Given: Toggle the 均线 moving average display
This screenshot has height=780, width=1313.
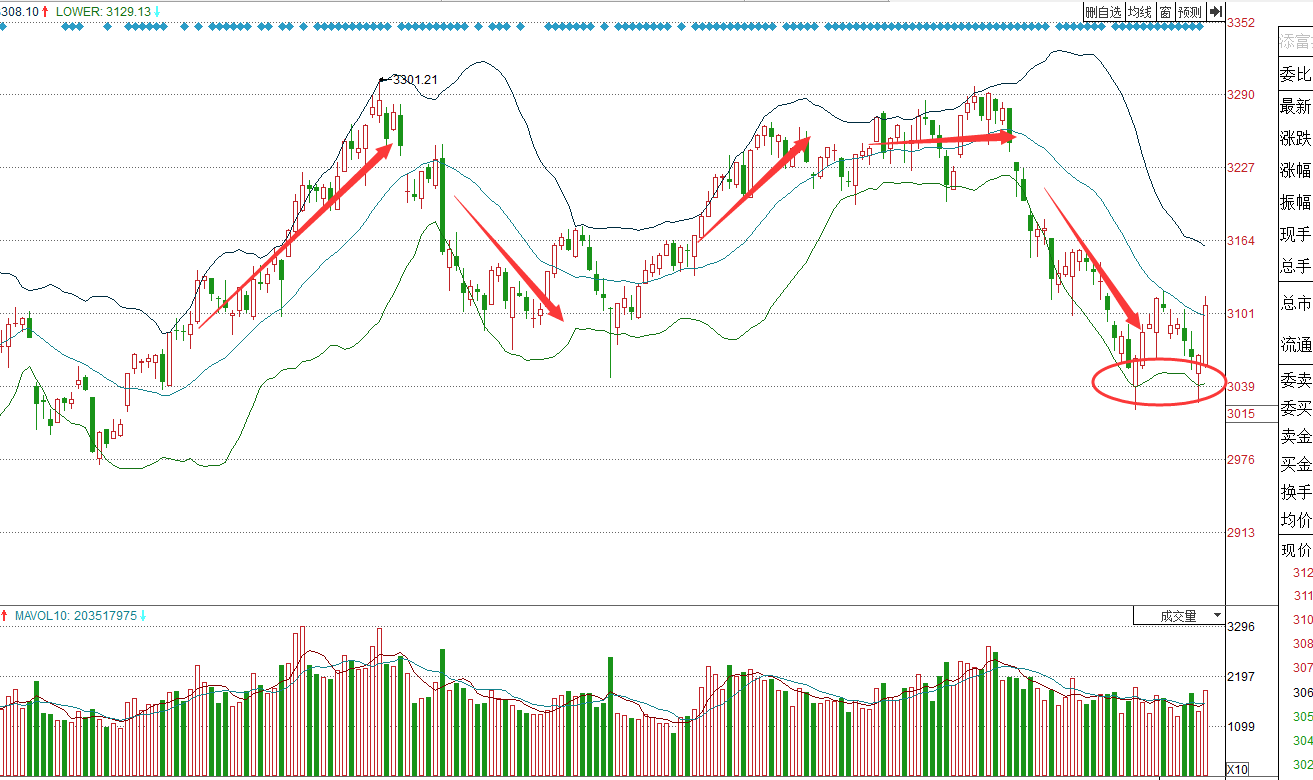Looking at the screenshot, I should click(1140, 12).
